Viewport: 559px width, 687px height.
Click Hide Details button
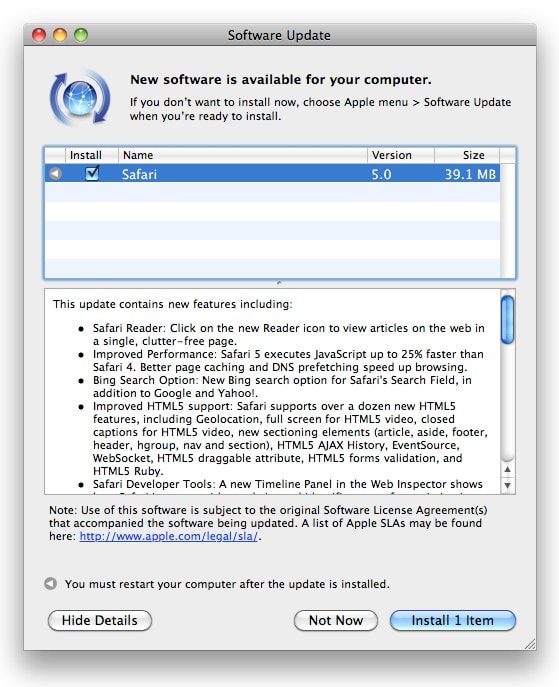click(x=100, y=620)
